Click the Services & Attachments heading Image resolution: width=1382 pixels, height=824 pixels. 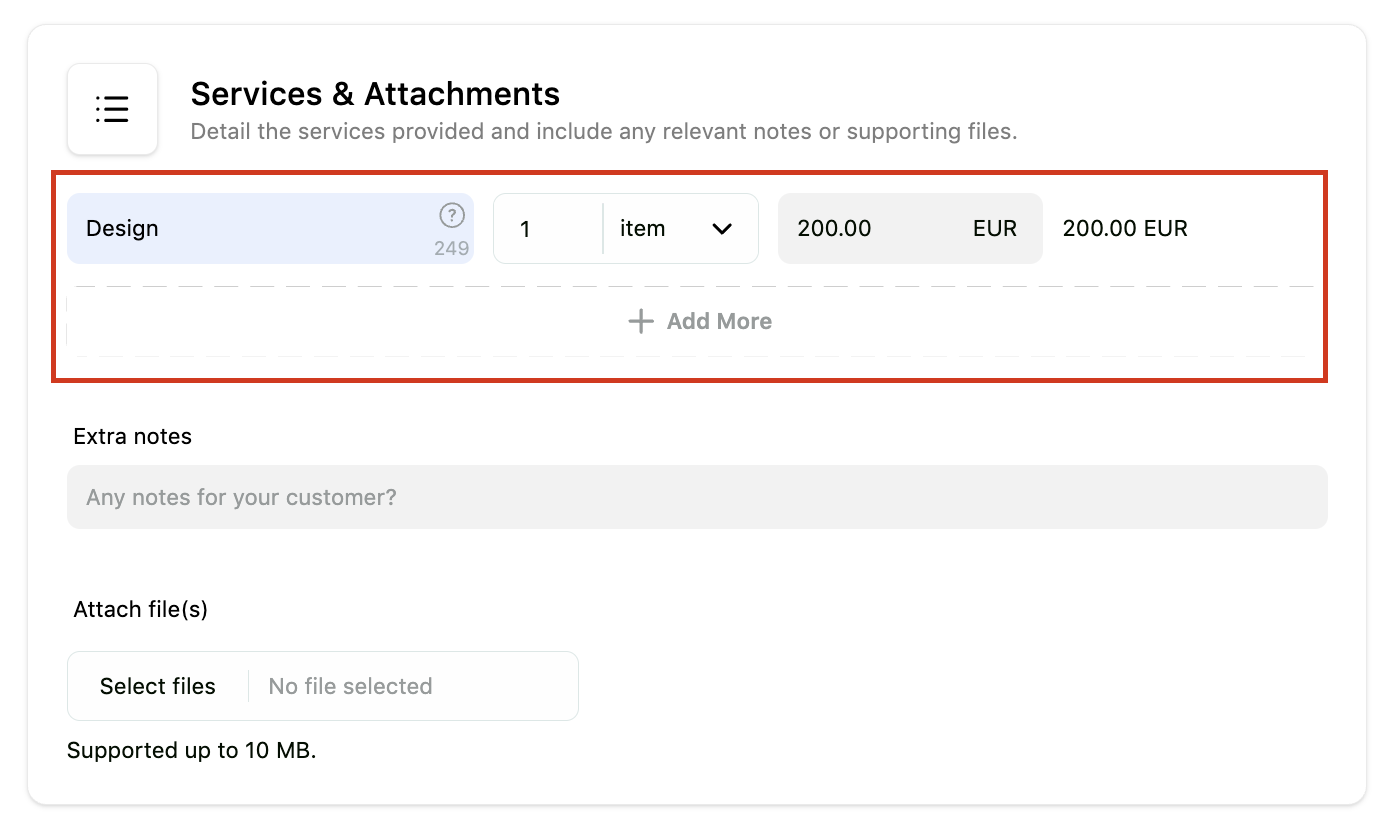[x=375, y=94]
